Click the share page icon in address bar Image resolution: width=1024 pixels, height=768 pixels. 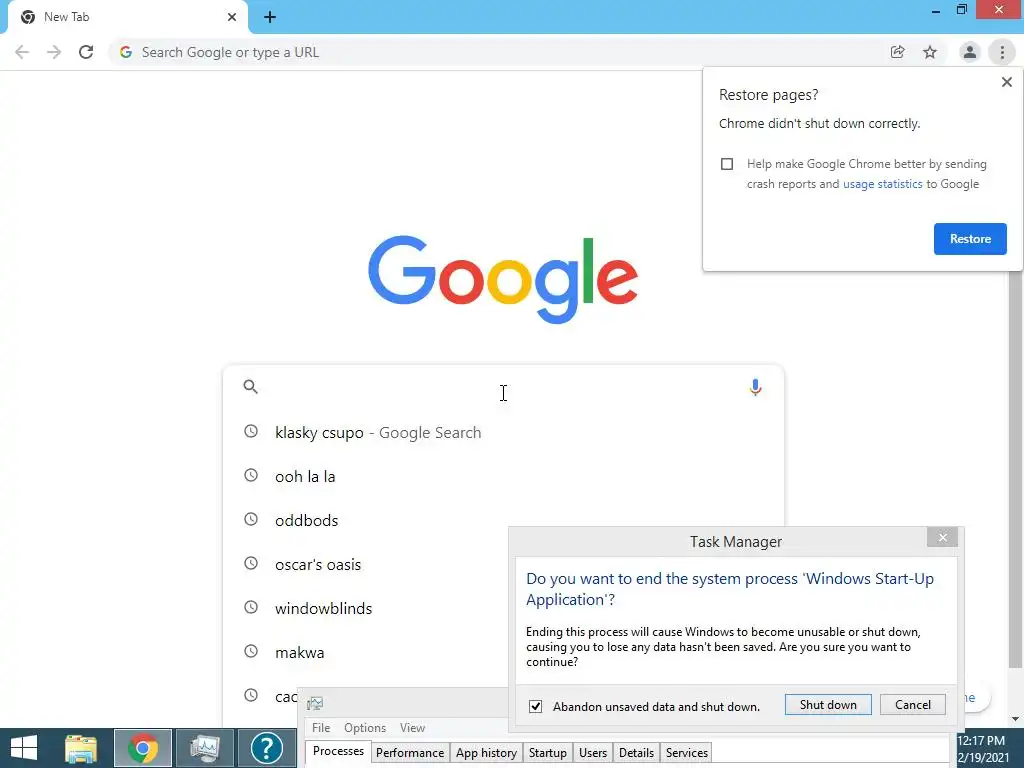tap(897, 52)
